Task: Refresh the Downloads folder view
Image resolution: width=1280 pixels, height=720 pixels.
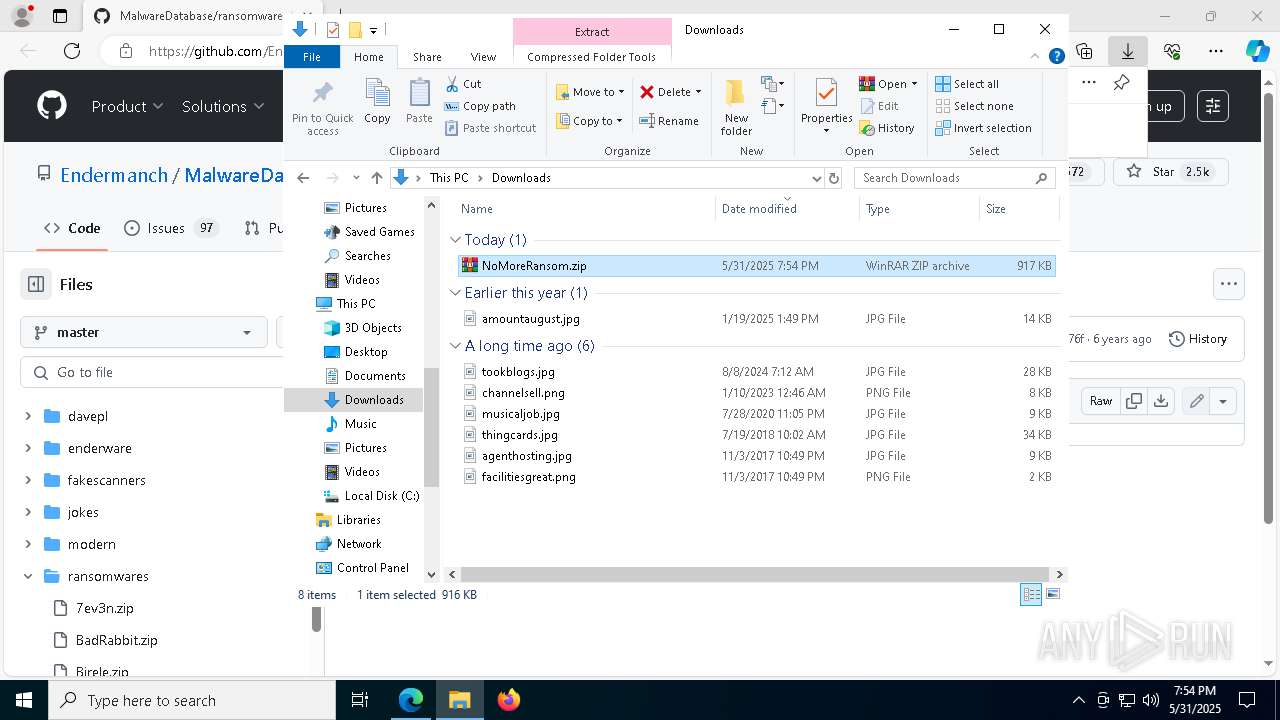Action: [x=834, y=178]
